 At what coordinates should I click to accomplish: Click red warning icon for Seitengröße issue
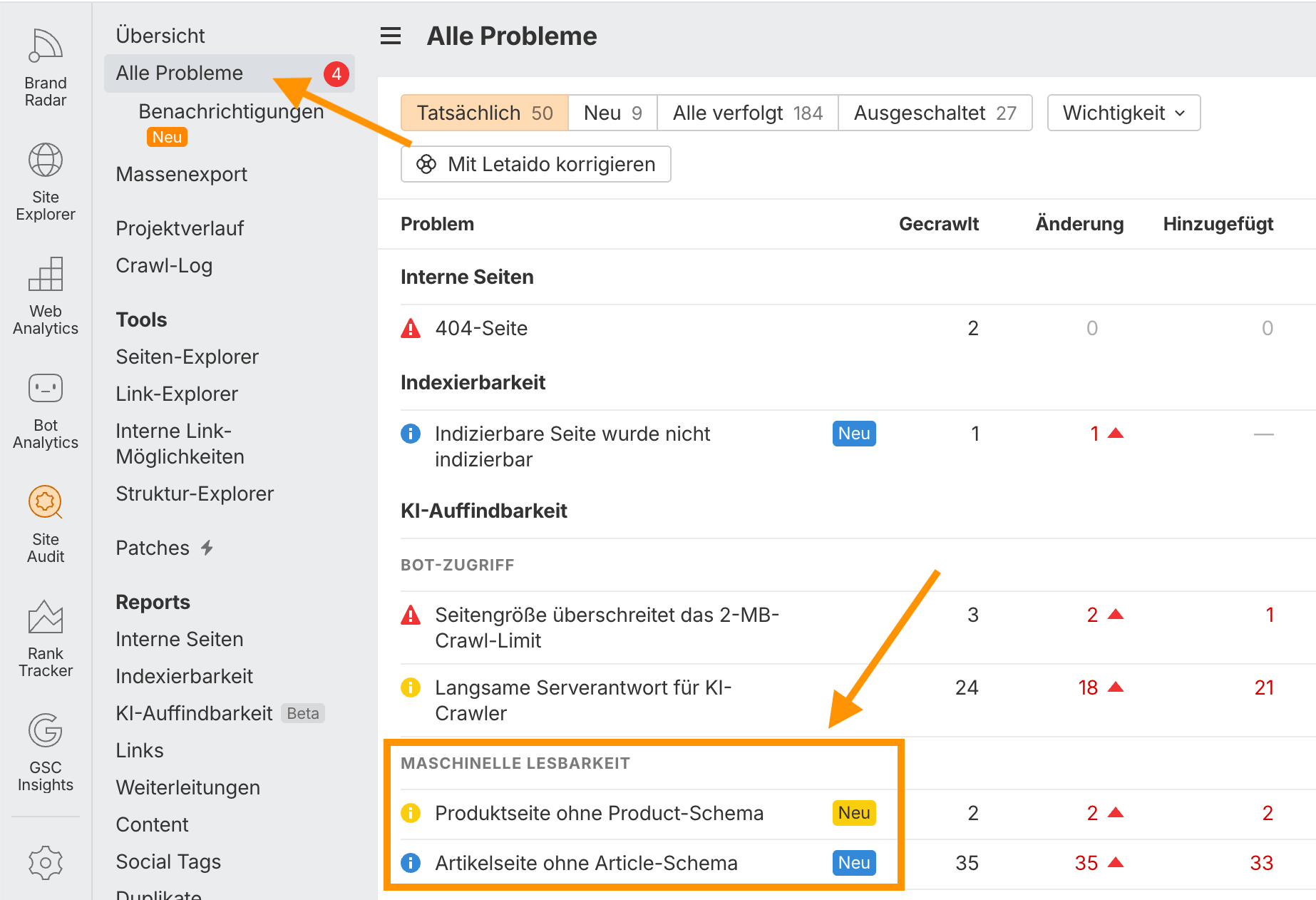pyautogui.click(x=411, y=615)
